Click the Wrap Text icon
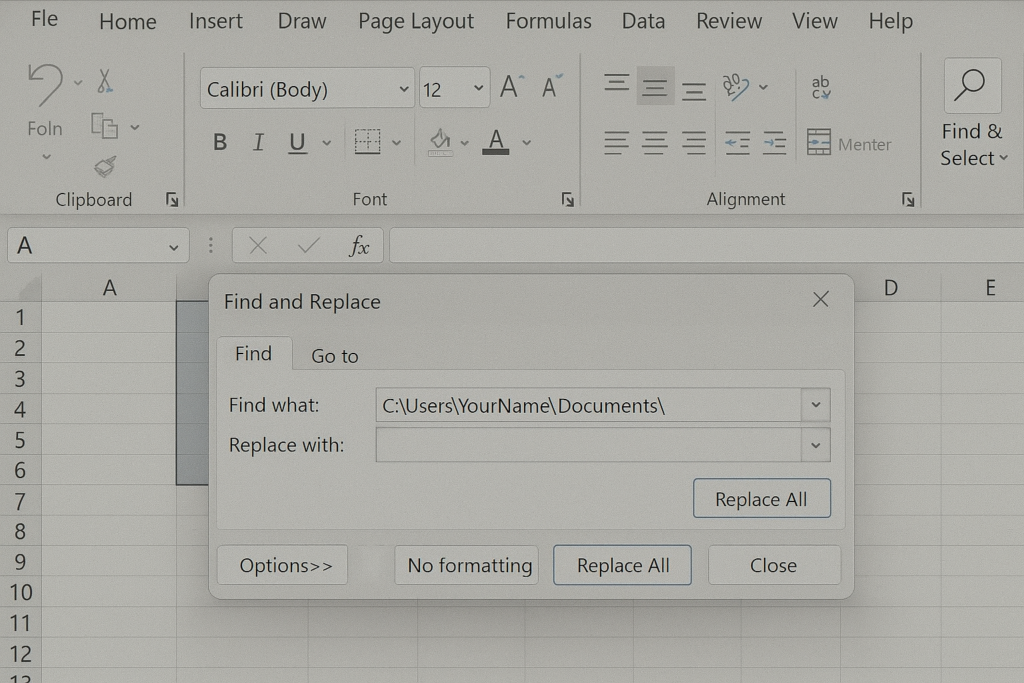1024x683 pixels. click(821, 88)
